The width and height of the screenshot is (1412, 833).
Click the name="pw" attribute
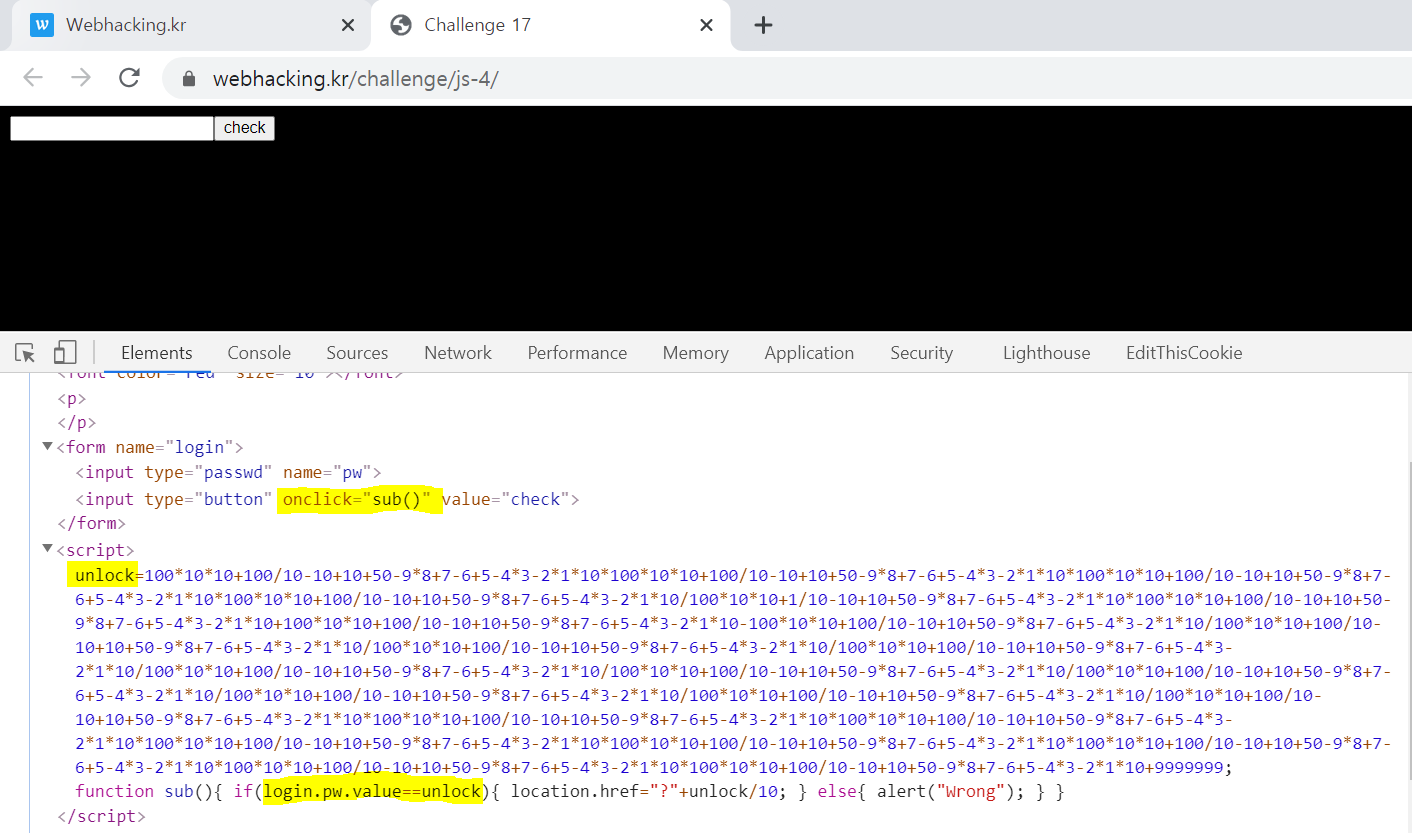[327, 472]
